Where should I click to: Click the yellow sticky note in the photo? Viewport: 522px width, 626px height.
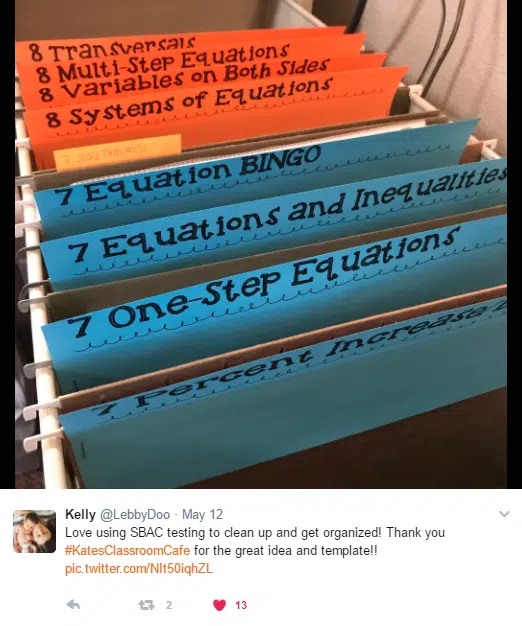pos(117,152)
